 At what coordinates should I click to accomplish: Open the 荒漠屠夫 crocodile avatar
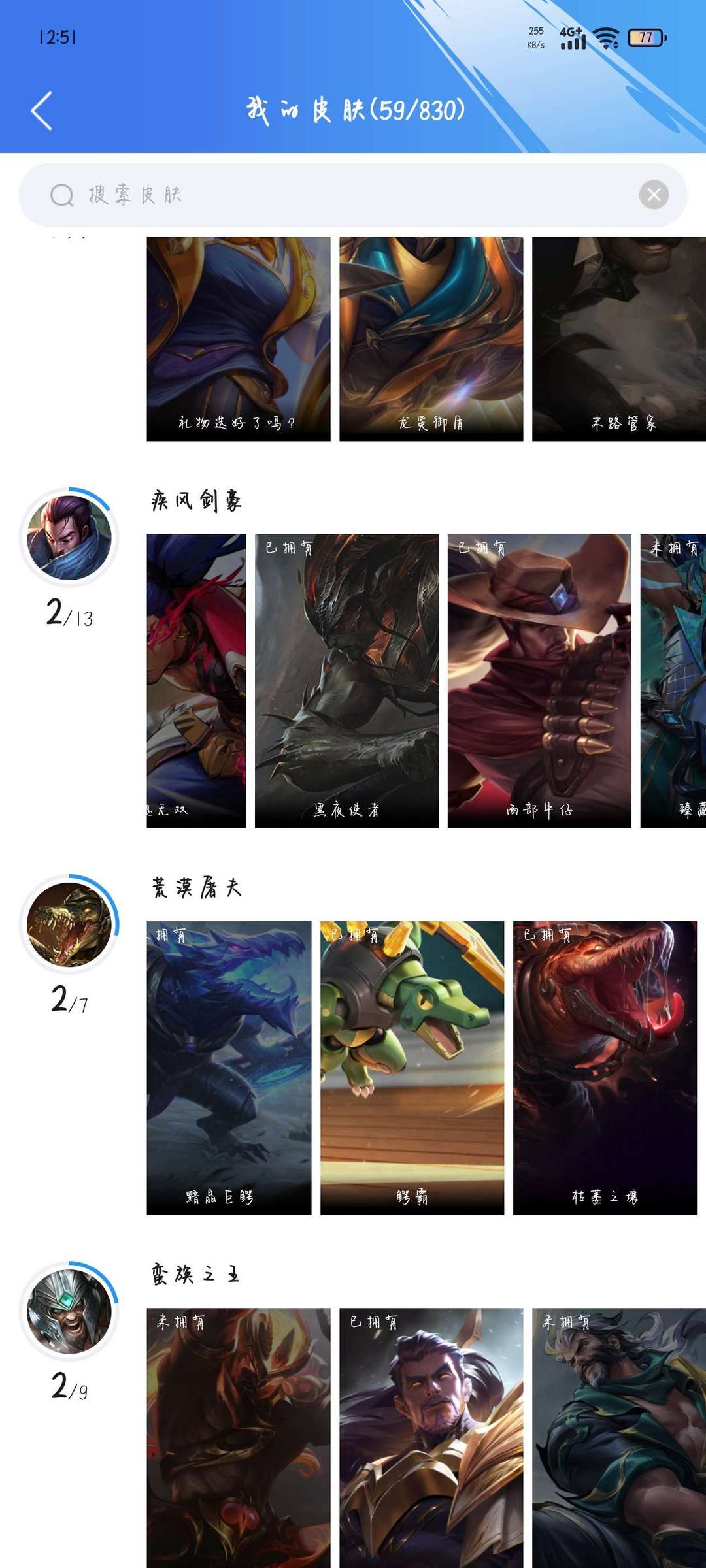pos(69,924)
